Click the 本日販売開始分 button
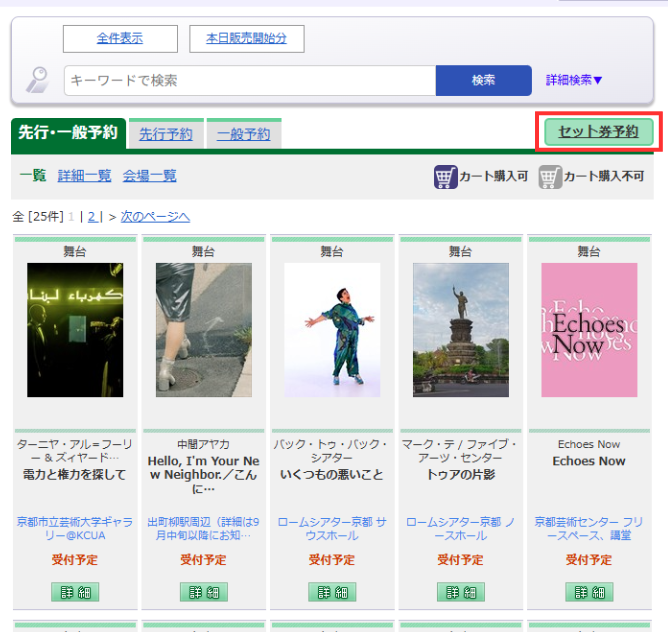 (x=246, y=38)
